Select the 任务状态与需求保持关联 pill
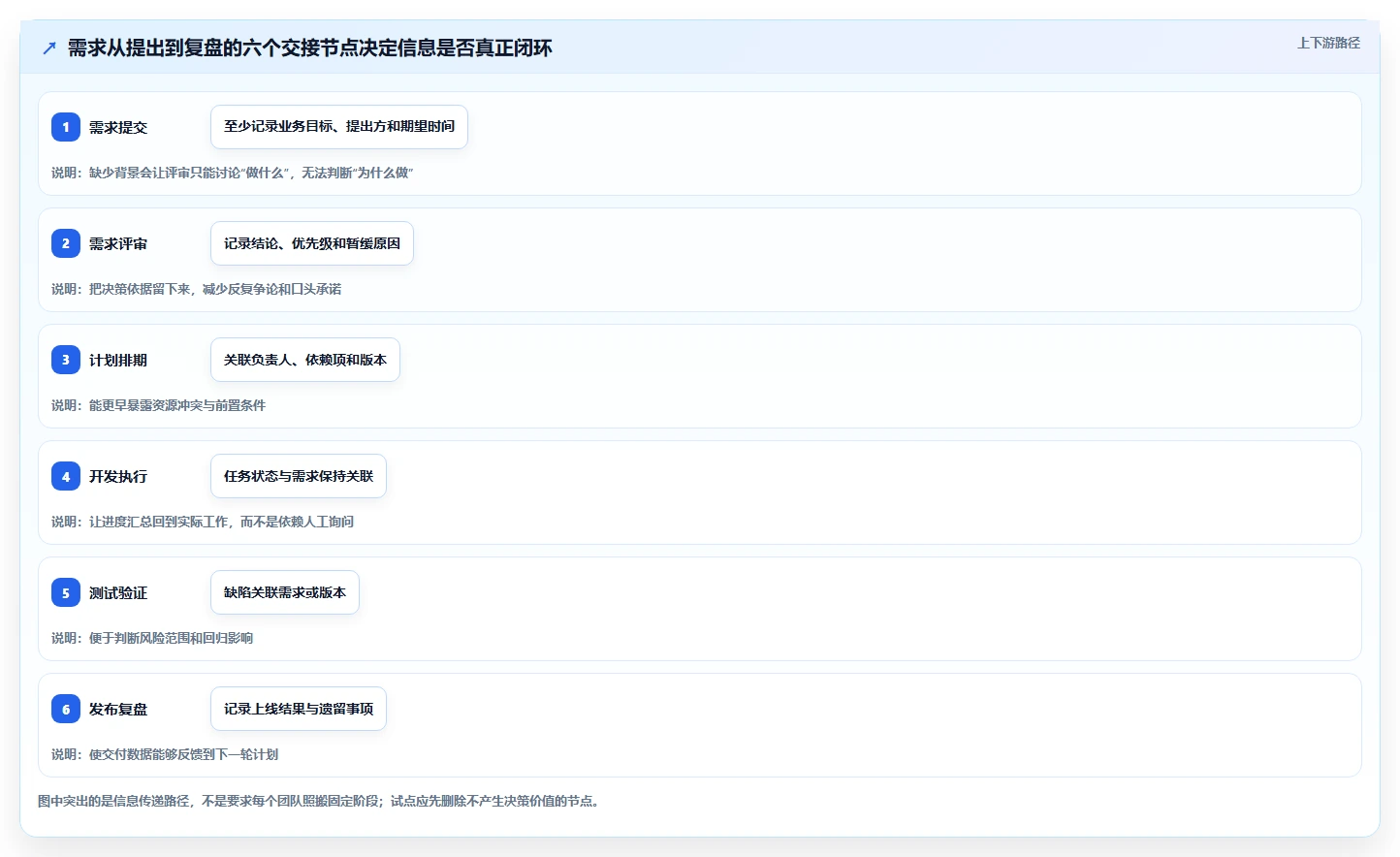The height and width of the screenshot is (857, 1400). [299, 476]
